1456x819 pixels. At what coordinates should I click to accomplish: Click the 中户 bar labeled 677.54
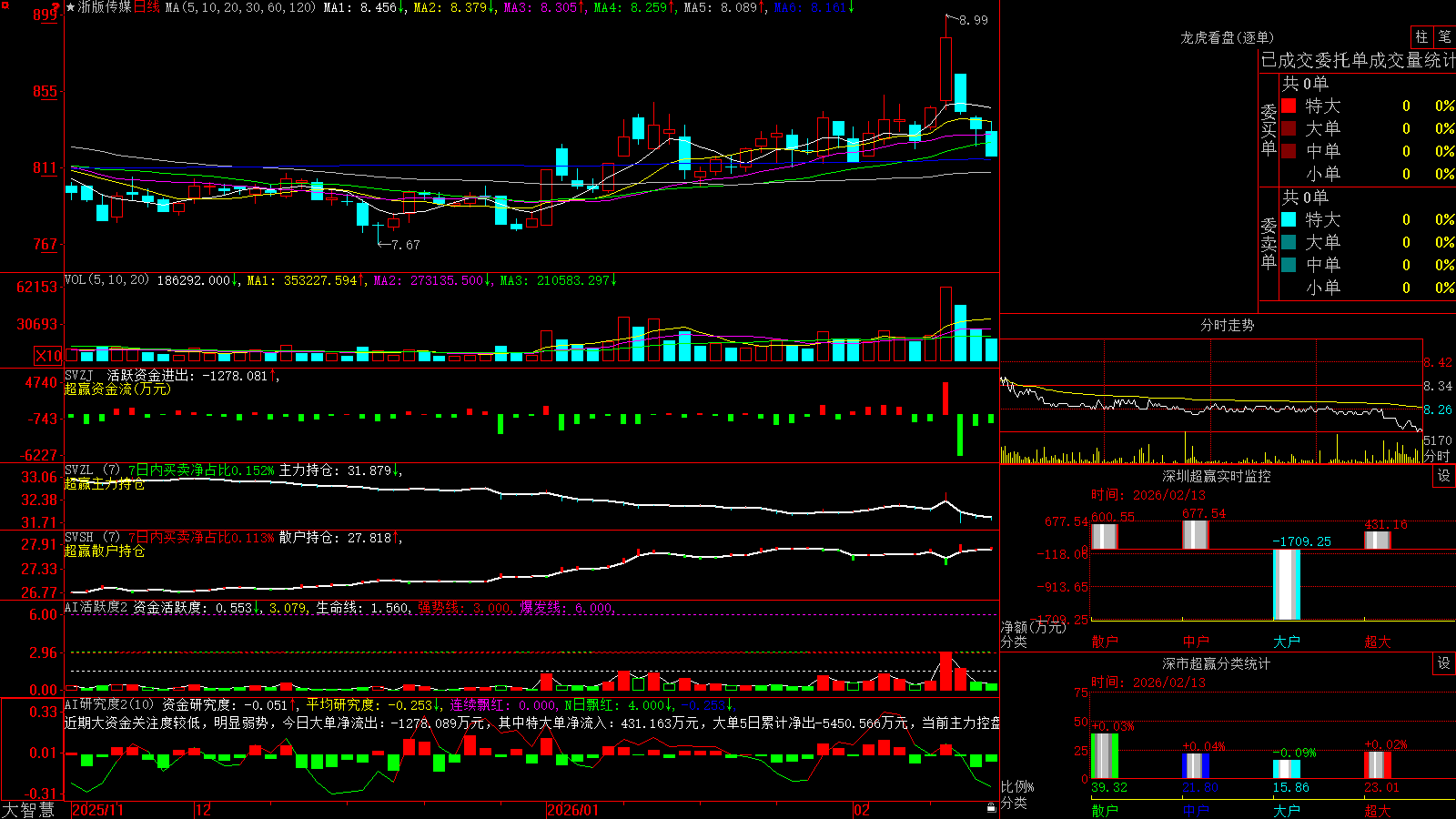[1196, 534]
